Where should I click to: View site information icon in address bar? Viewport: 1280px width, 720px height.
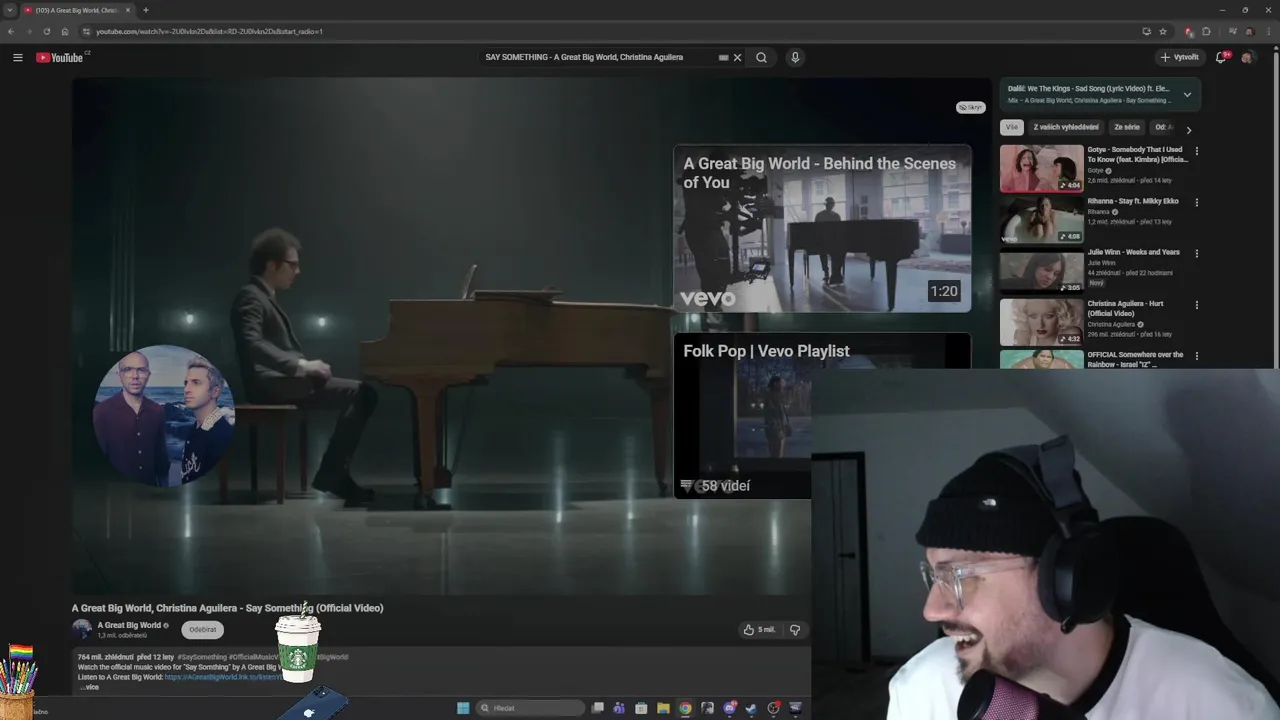coord(85,31)
